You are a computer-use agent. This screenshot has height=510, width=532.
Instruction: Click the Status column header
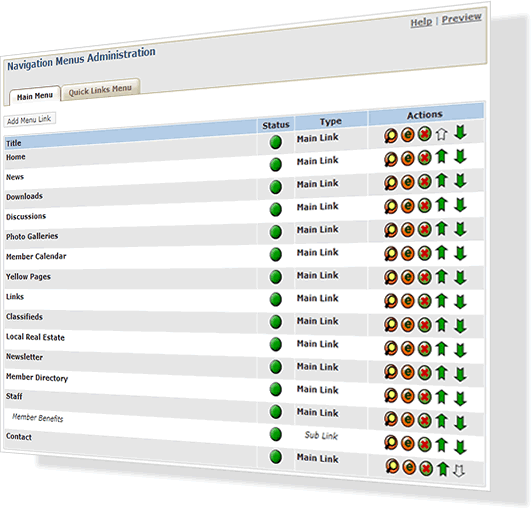(276, 125)
